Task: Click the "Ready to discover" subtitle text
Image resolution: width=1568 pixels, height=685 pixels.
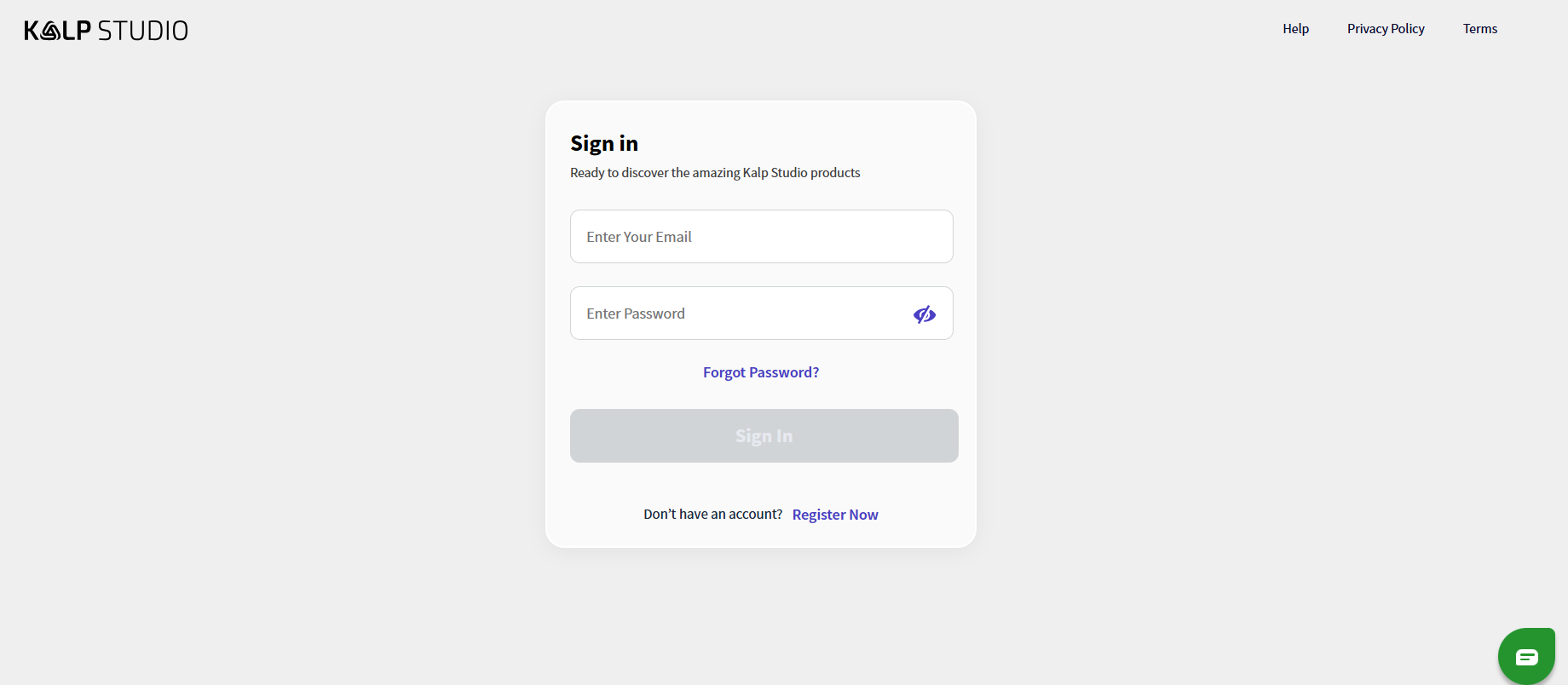Action: click(715, 173)
